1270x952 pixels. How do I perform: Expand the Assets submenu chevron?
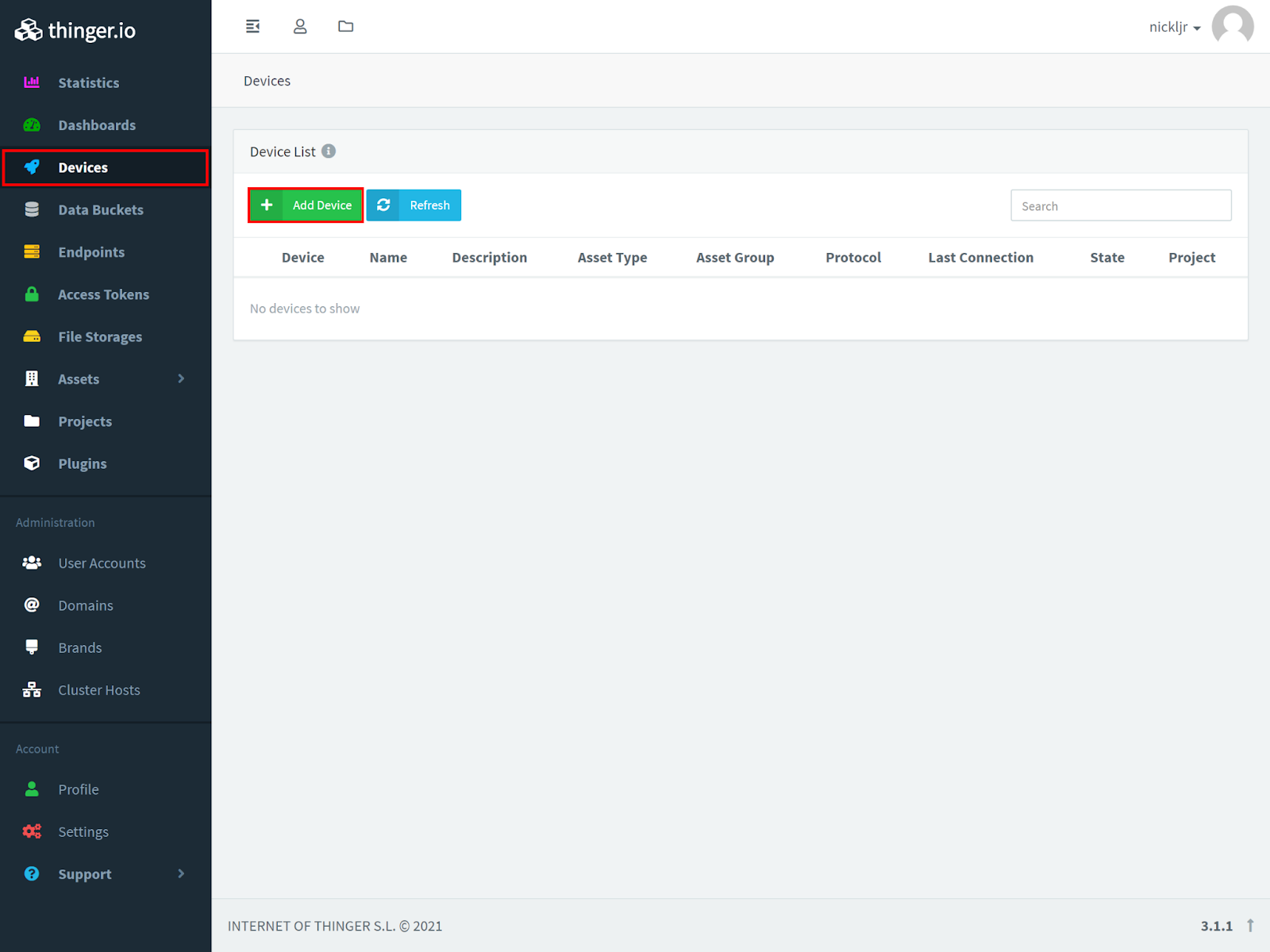pos(181,378)
